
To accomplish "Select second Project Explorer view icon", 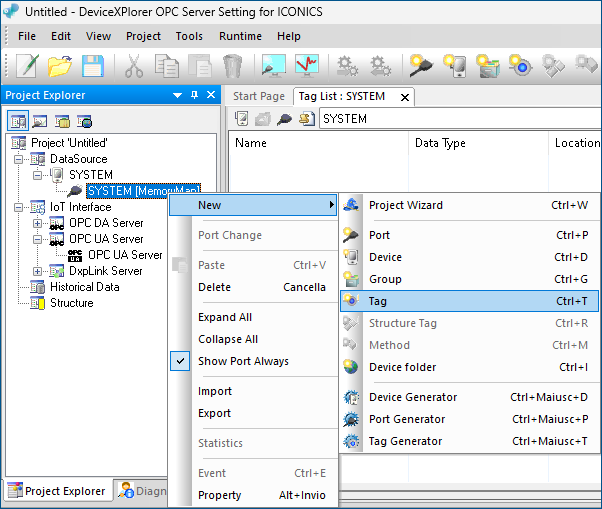I will (x=40, y=121).
